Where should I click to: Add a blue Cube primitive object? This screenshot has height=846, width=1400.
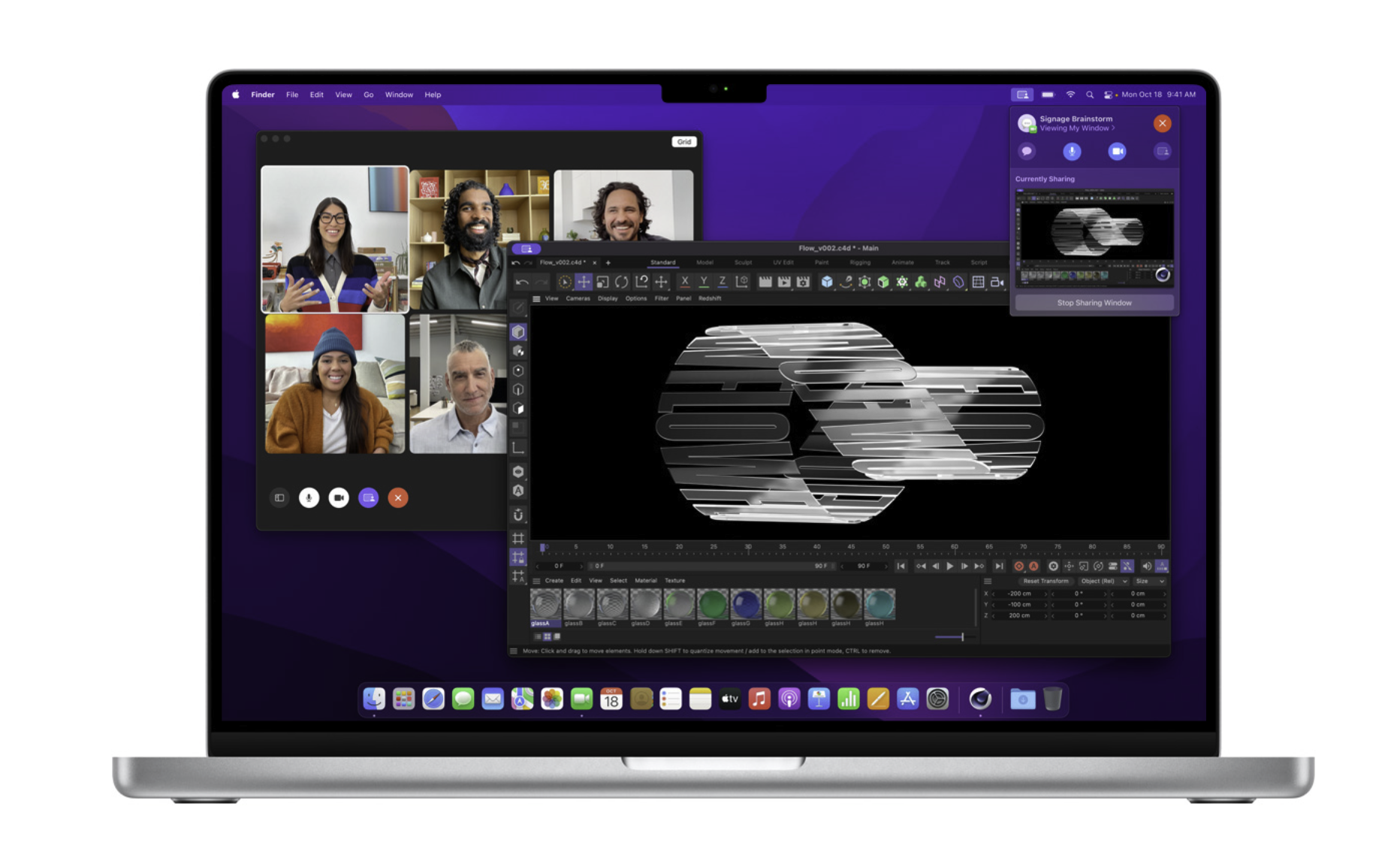827,282
